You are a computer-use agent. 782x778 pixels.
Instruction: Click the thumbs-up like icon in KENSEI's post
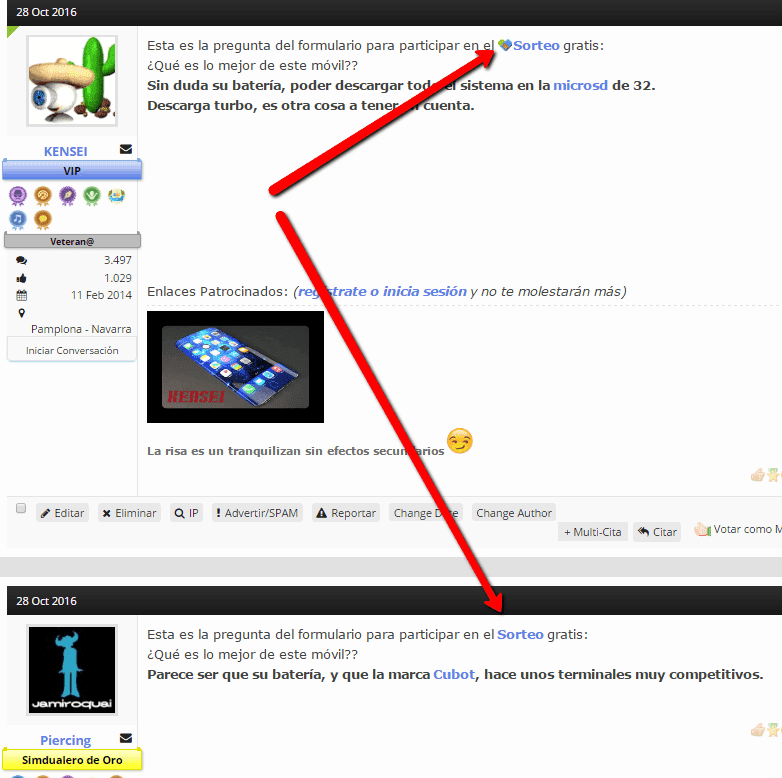click(x=758, y=475)
